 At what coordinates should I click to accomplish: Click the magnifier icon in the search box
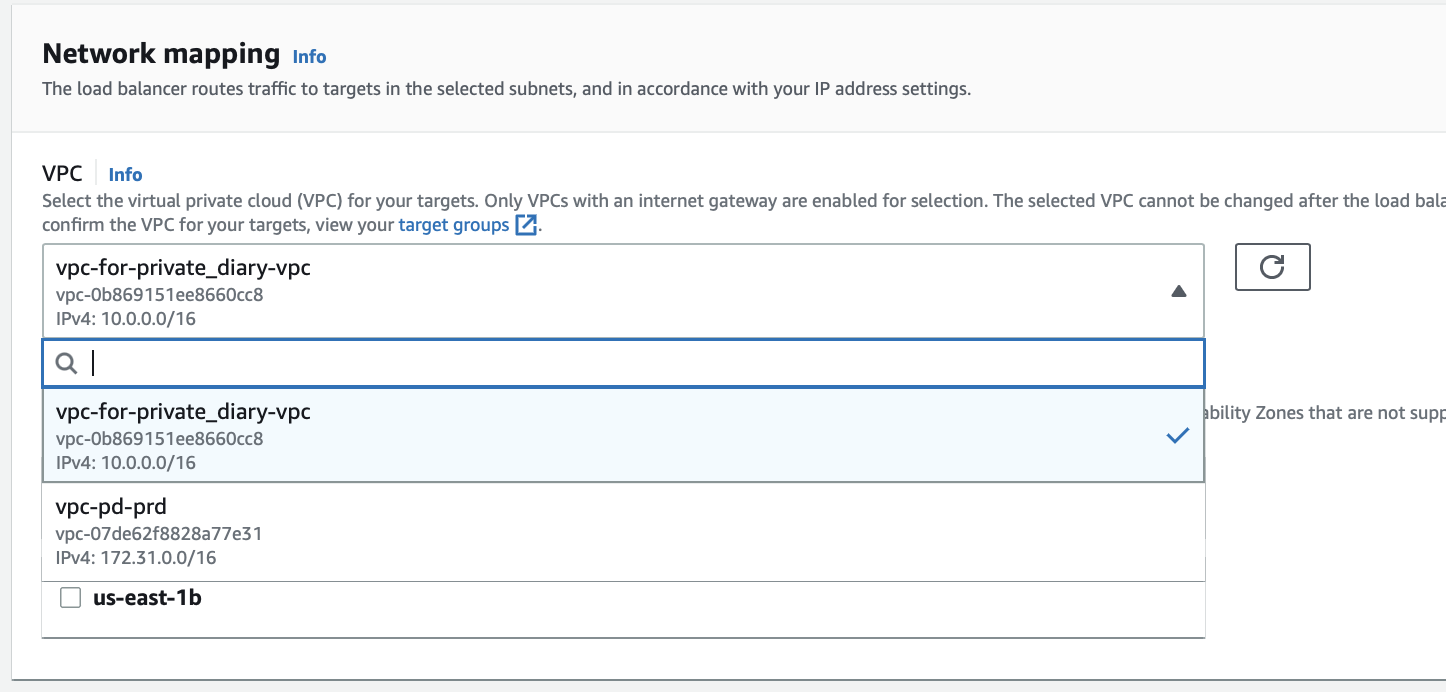[67, 364]
